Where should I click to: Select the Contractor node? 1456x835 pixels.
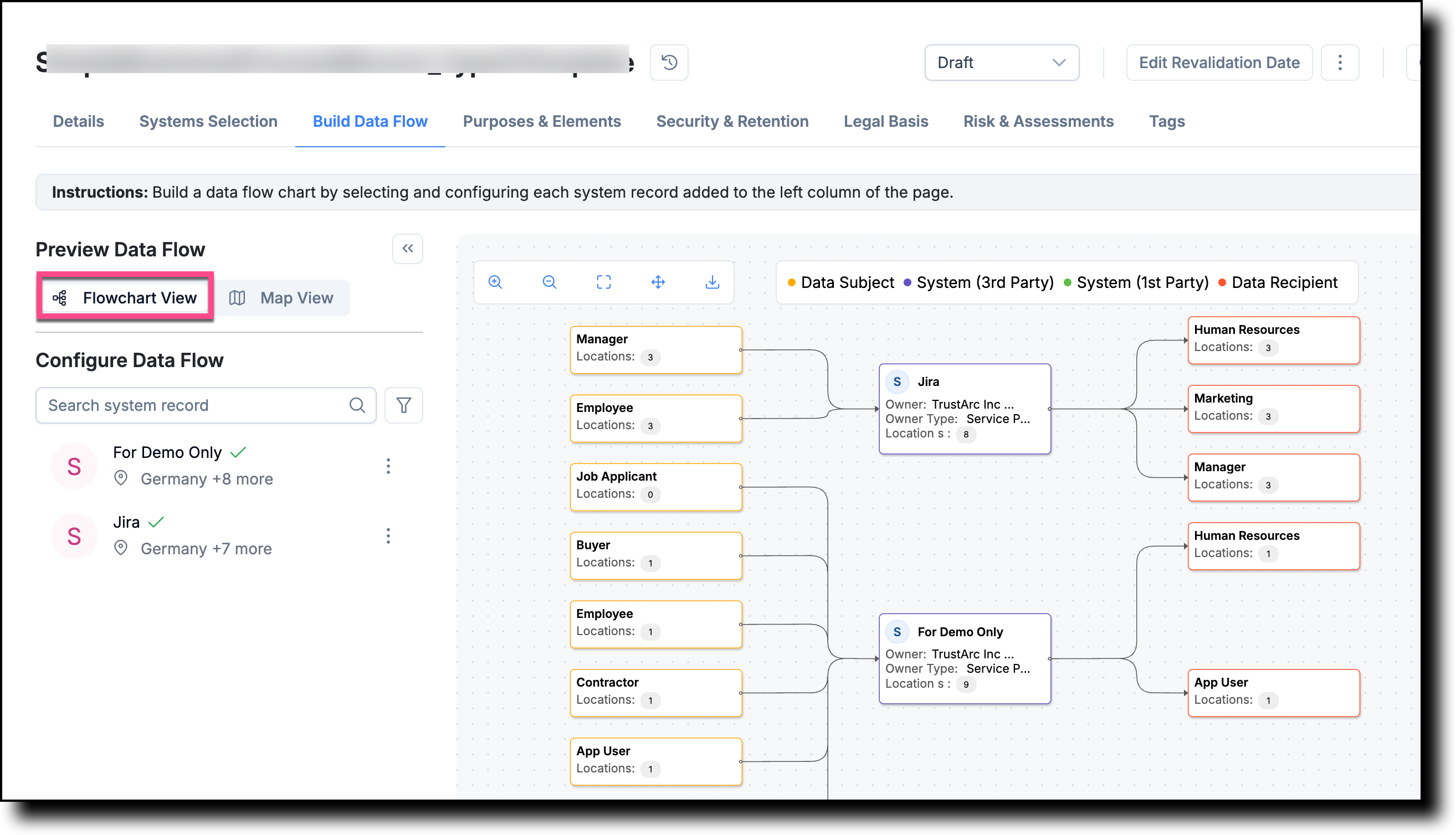tap(656, 693)
